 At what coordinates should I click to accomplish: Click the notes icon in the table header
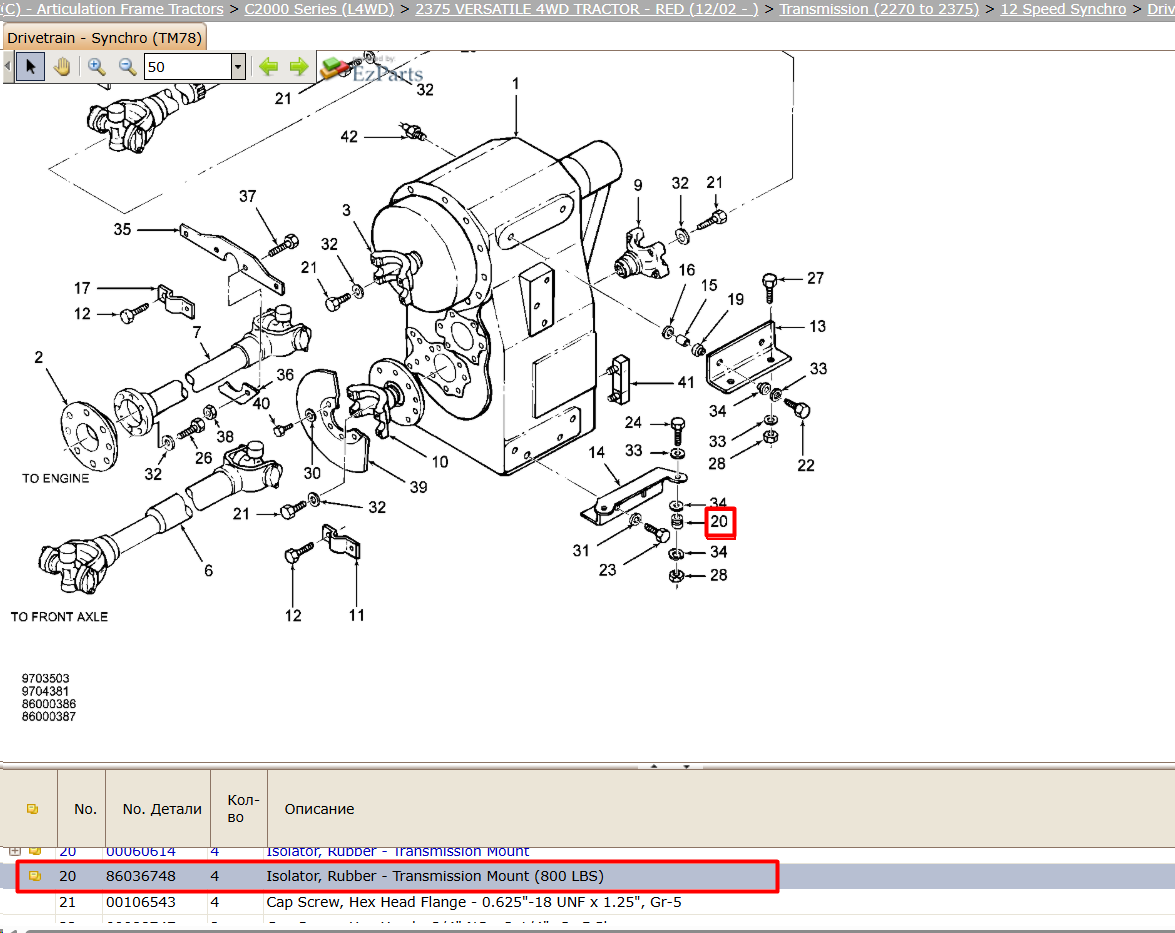[32, 809]
